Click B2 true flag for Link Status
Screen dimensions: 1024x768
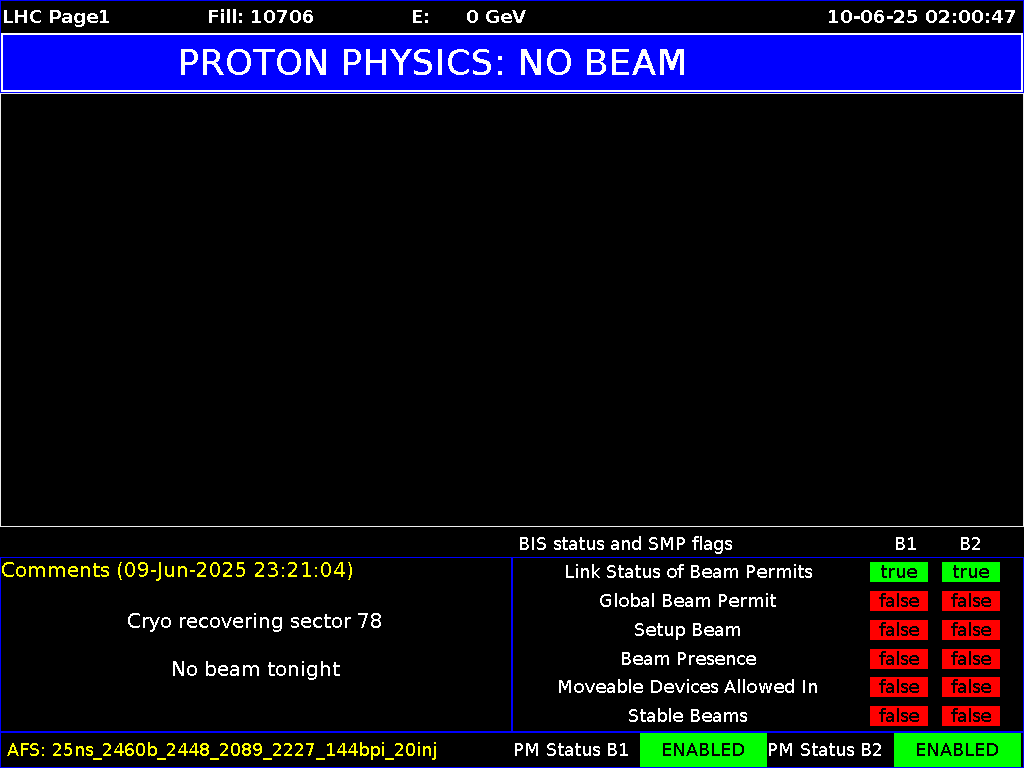point(970,572)
